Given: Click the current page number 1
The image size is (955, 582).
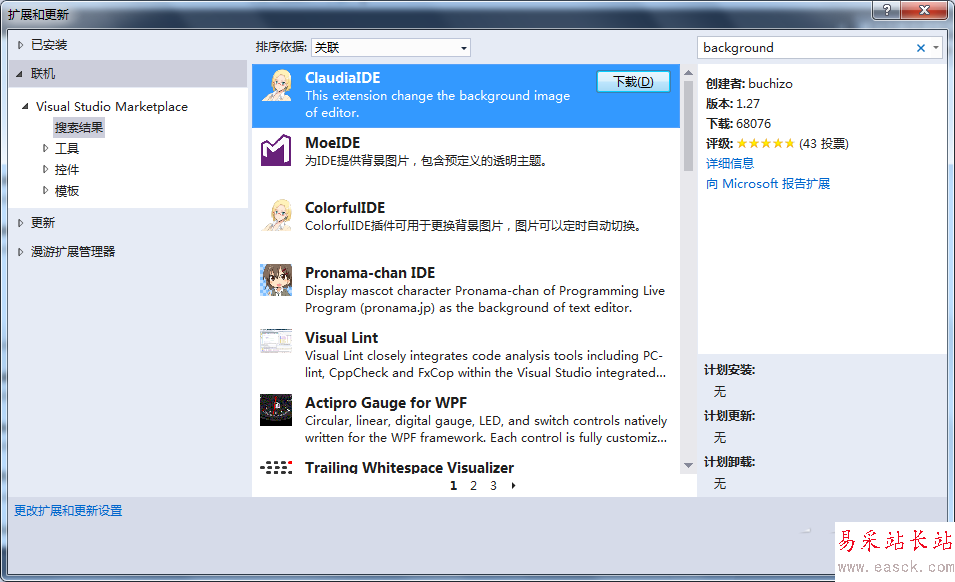Looking at the screenshot, I should [x=453, y=486].
